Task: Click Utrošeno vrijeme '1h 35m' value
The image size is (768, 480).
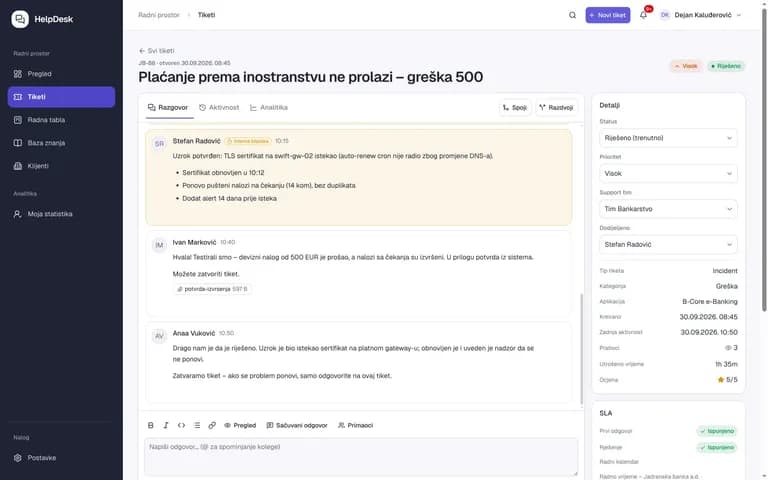Action: 726,364
